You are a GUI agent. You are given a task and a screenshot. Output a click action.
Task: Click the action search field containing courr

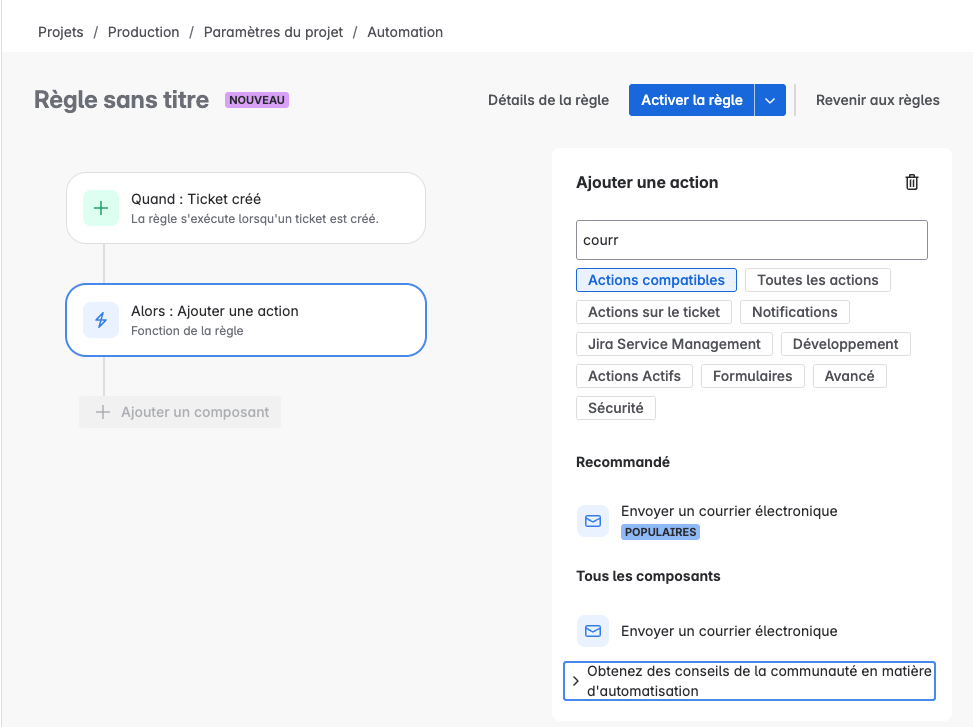point(751,239)
